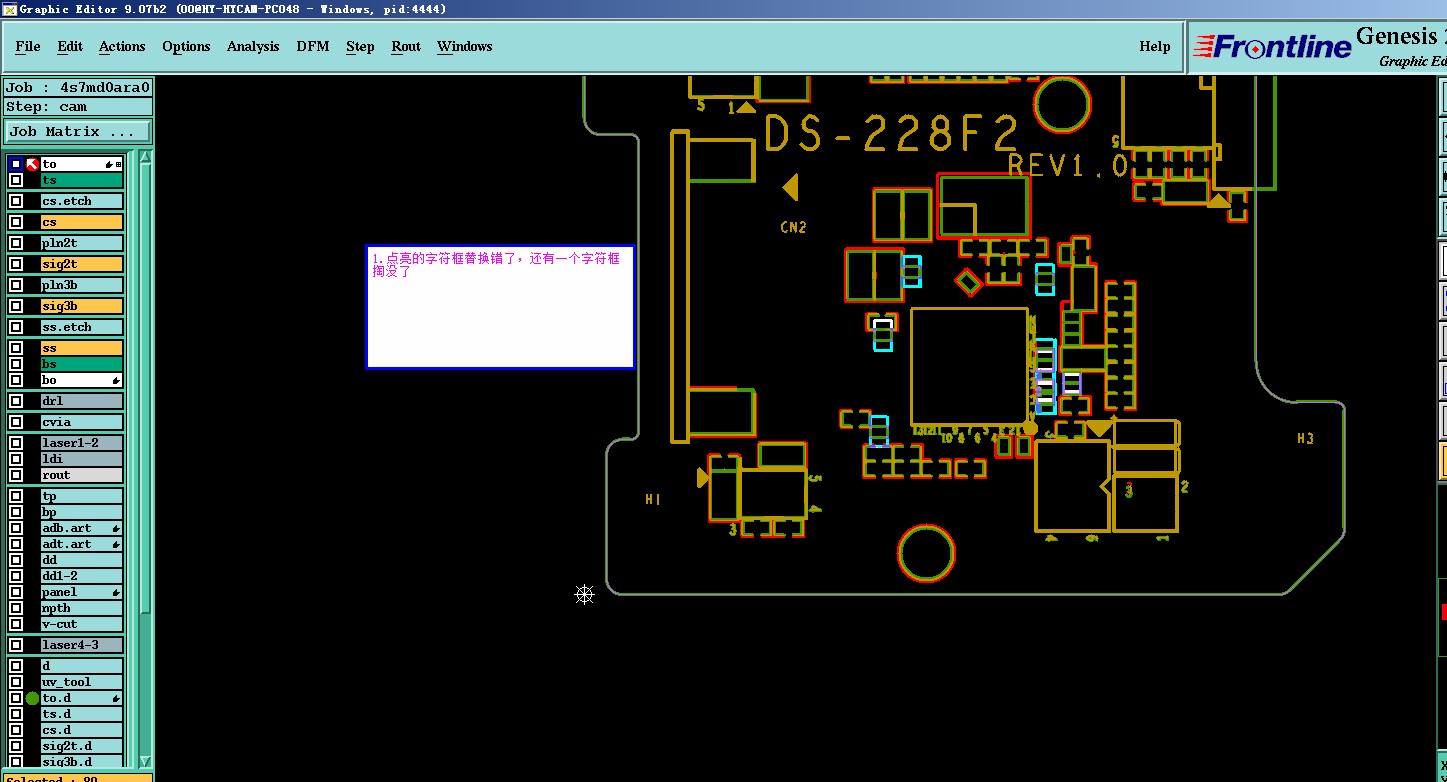Viewport: 1447px width, 782px height.
Task: Click the hand icon on the 'panel' layer row
Action: (x=116, y=592)
